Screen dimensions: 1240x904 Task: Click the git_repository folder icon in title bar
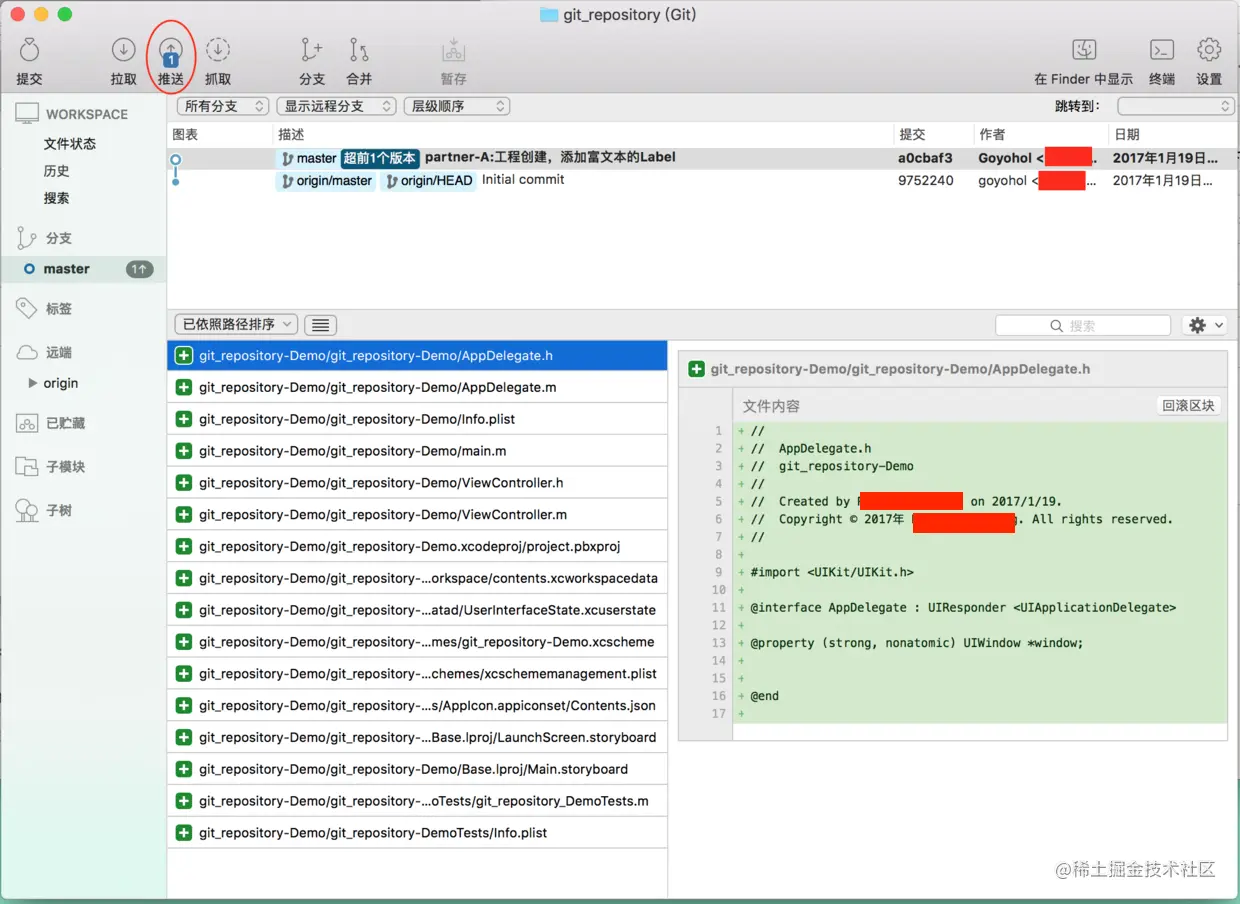click(x=548, y=15)
